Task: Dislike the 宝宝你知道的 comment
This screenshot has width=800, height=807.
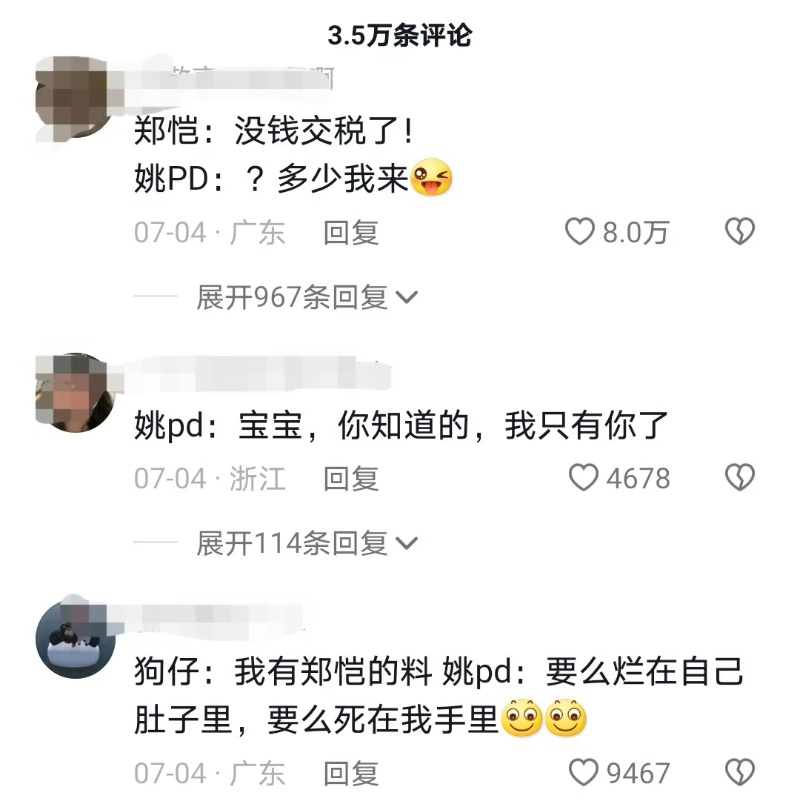Action: [740, 477]
